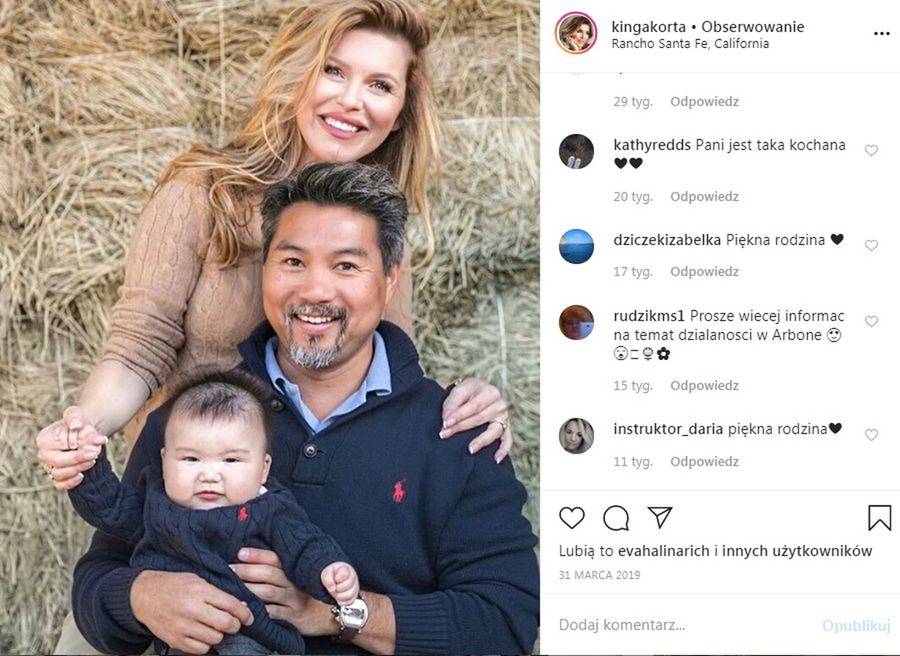Open the comment bubble icon
The width and height of the screenshot is (900, 656).
point(616,518)
